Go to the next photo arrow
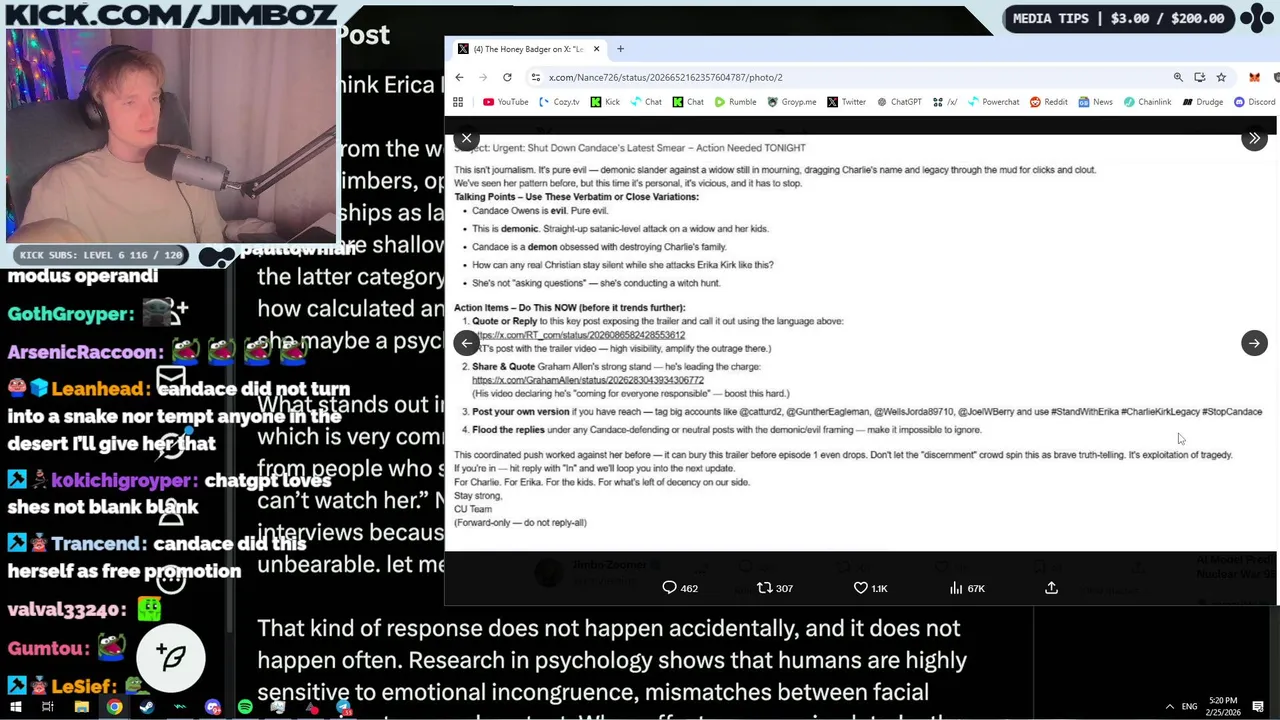This screenshot has height=720, width=1280. point(1254,343)
